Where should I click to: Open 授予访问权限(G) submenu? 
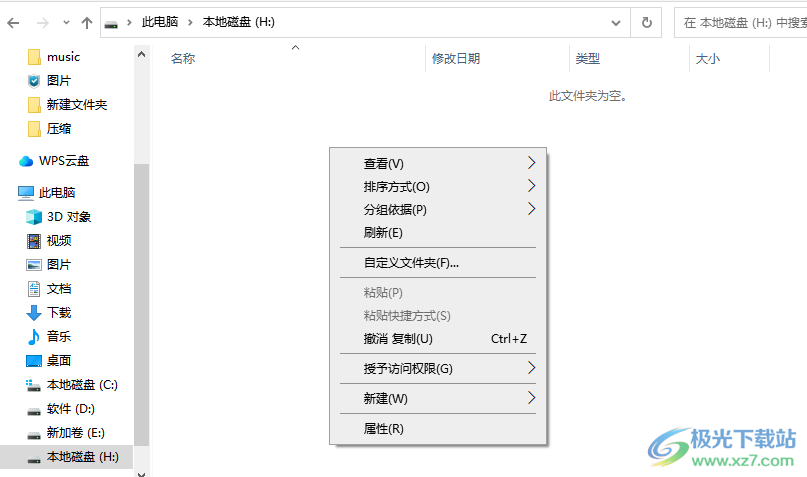tap(438, 369)
